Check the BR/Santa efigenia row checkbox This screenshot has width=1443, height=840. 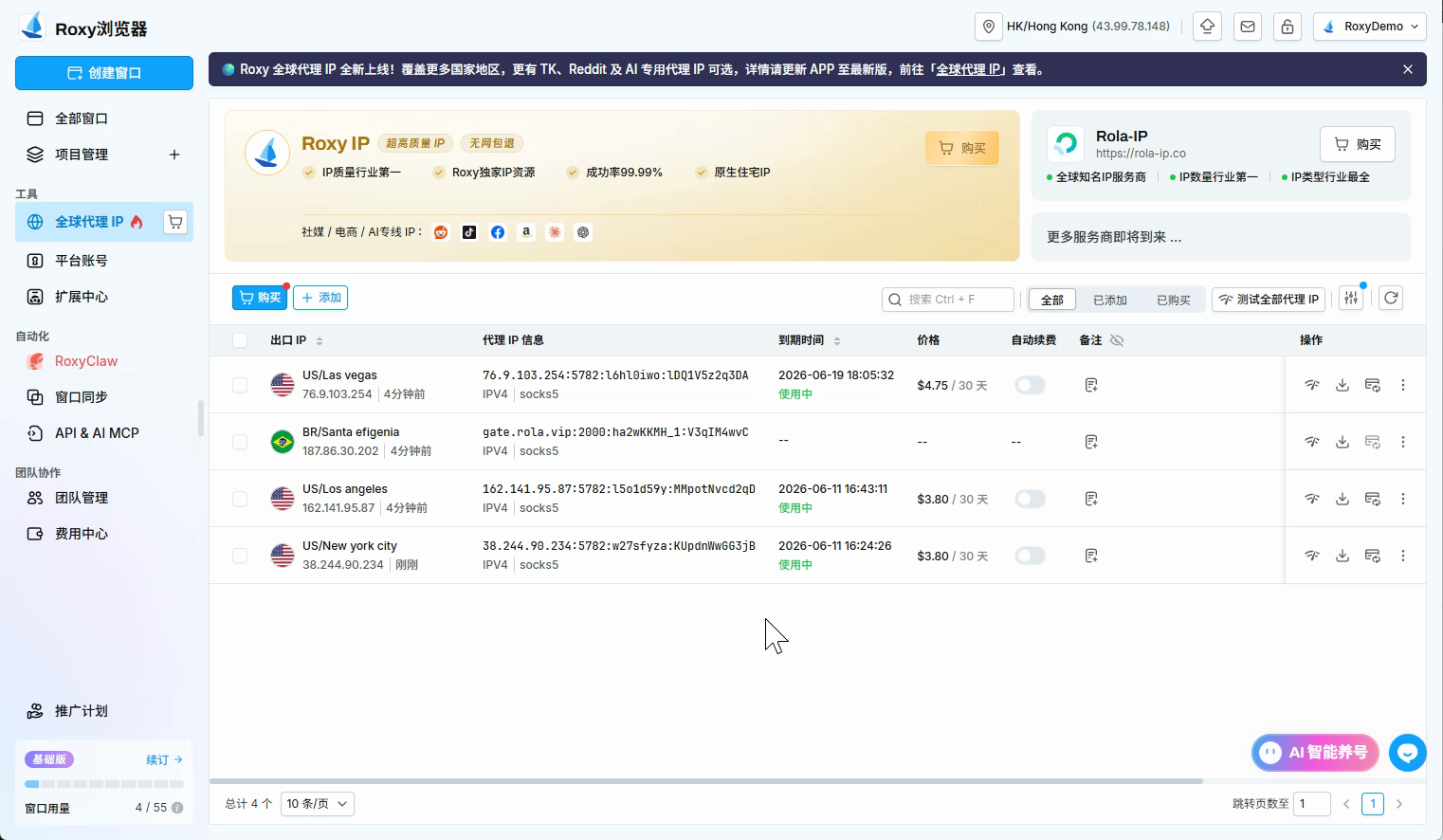240,442
